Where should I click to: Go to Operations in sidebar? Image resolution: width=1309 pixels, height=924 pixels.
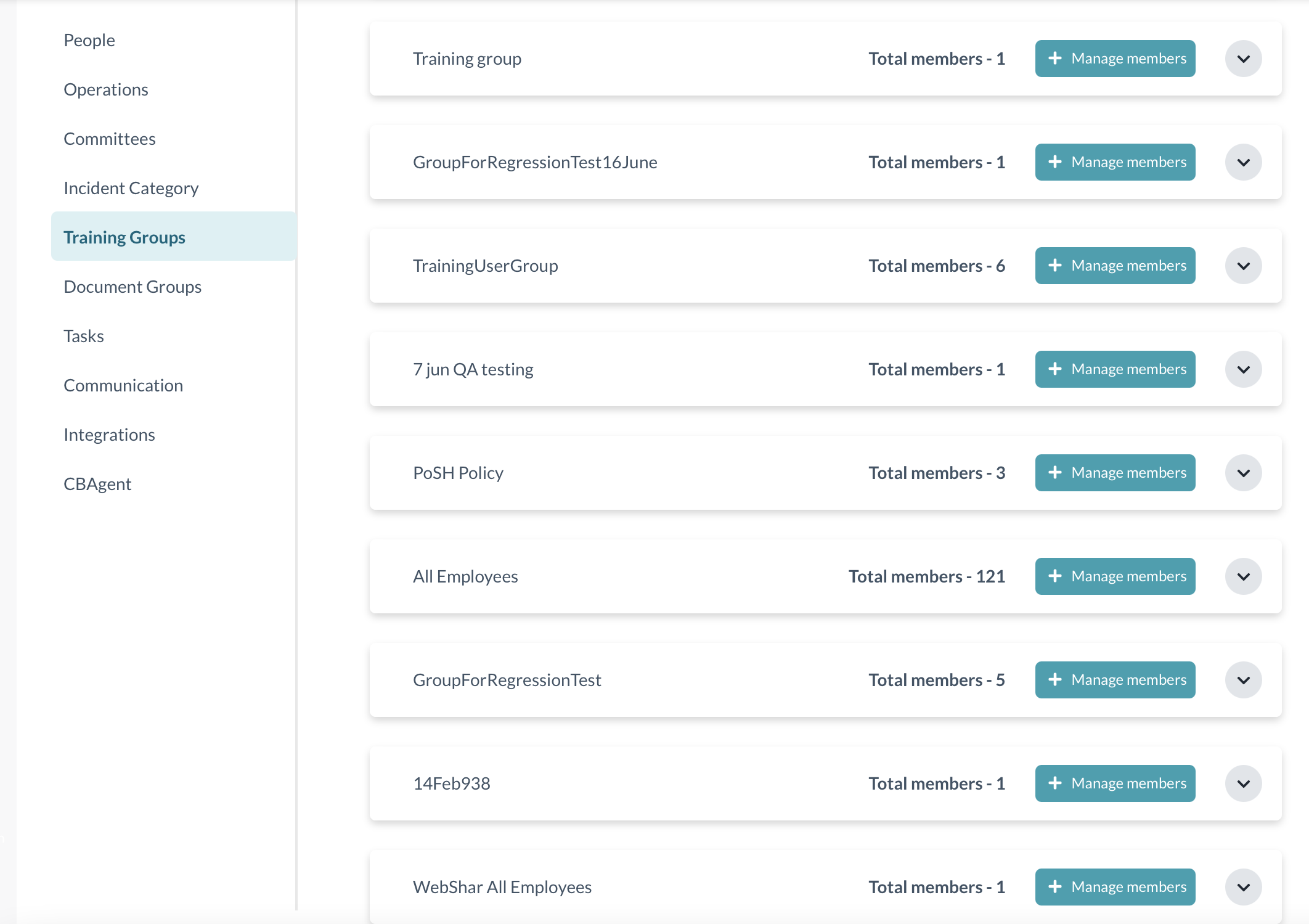point(106,90)
